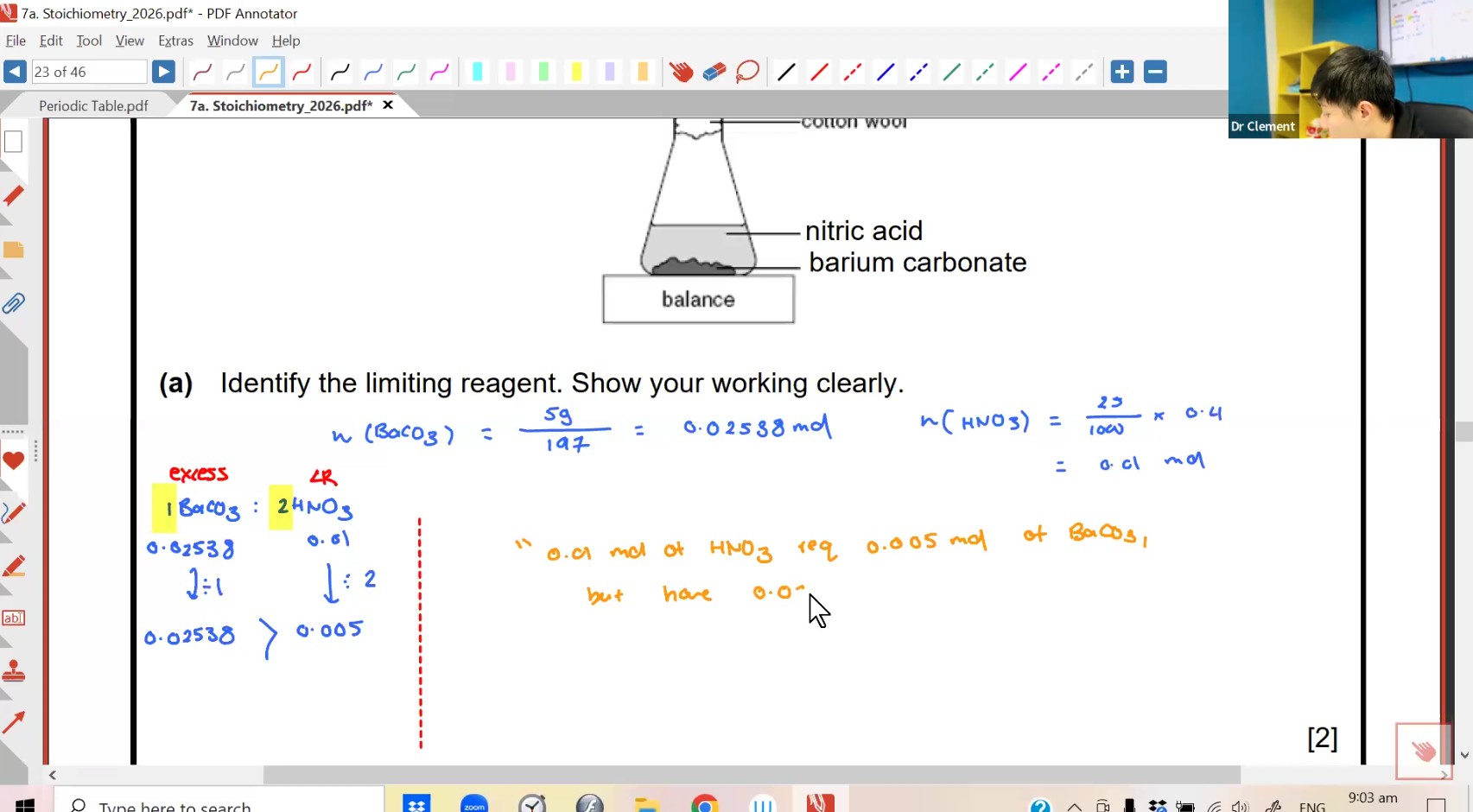The height and width of the screenshot is (812, 1473).
Task: Open the Help menu
Action: point(286,41)
